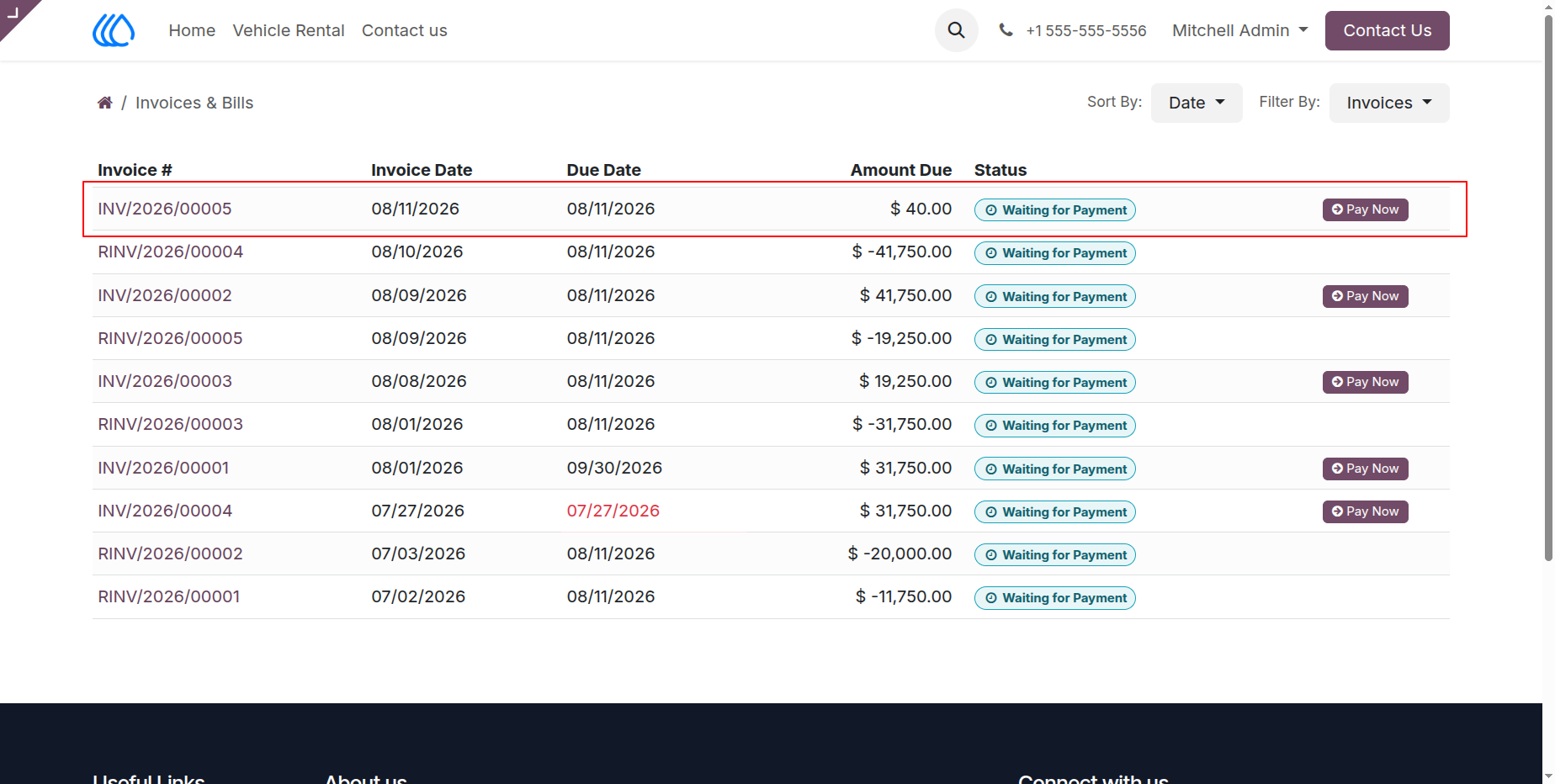Open invoice INV/2026/00002
Screen dimensions: 1555x784
165,295
